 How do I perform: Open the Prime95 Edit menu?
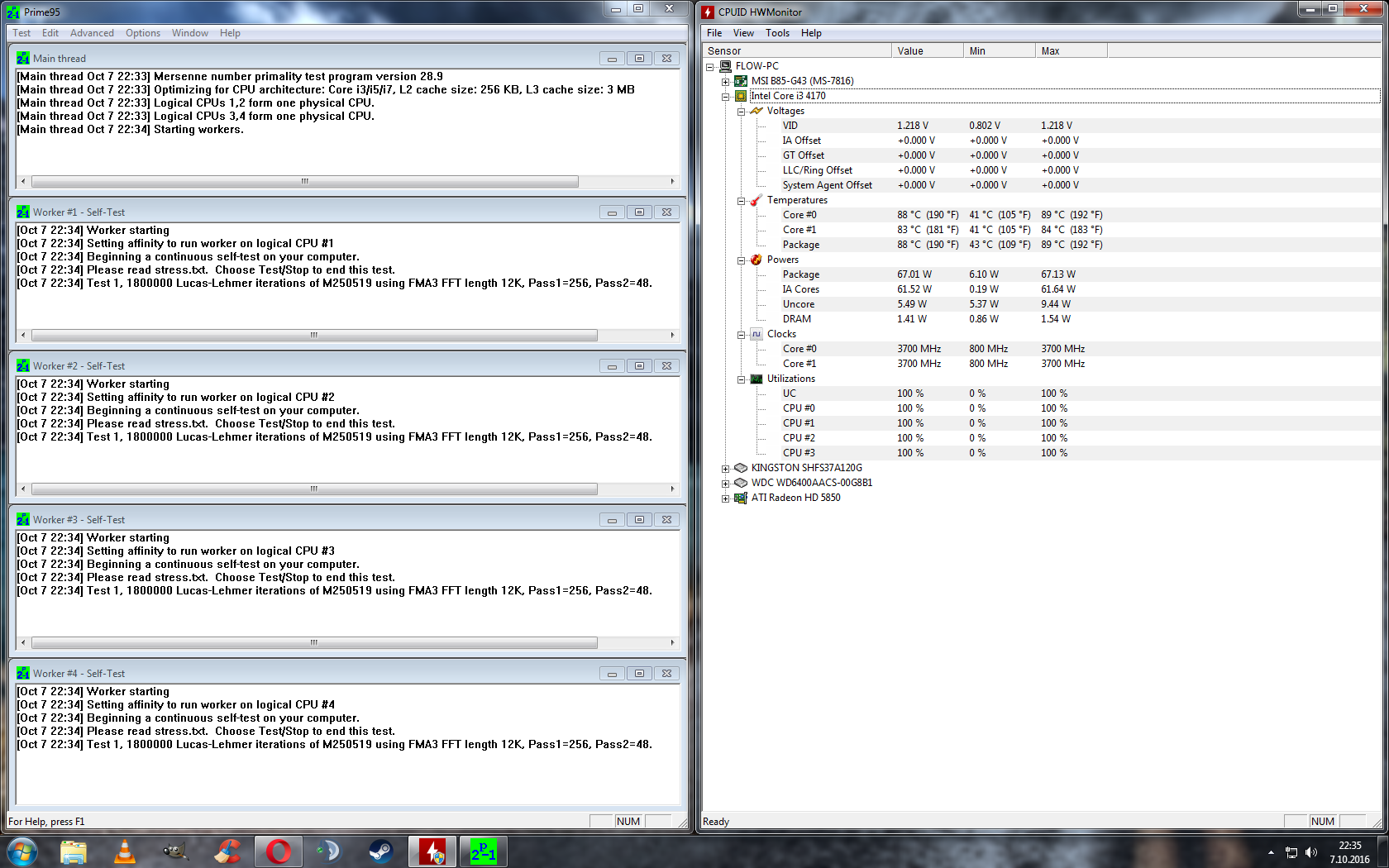pyautogui.click(x=50, y=33)
